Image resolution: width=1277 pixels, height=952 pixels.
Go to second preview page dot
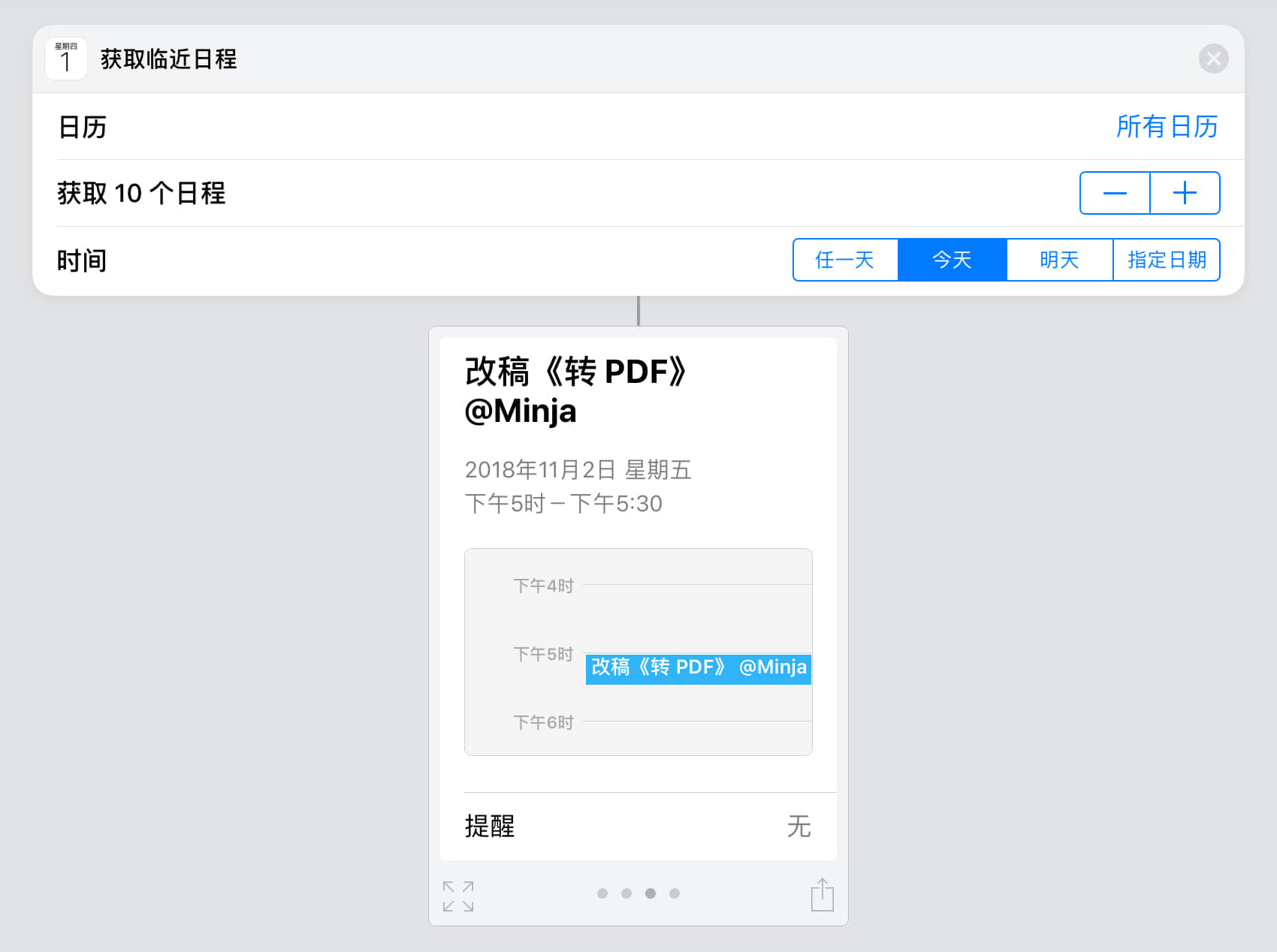pos(626,893)
